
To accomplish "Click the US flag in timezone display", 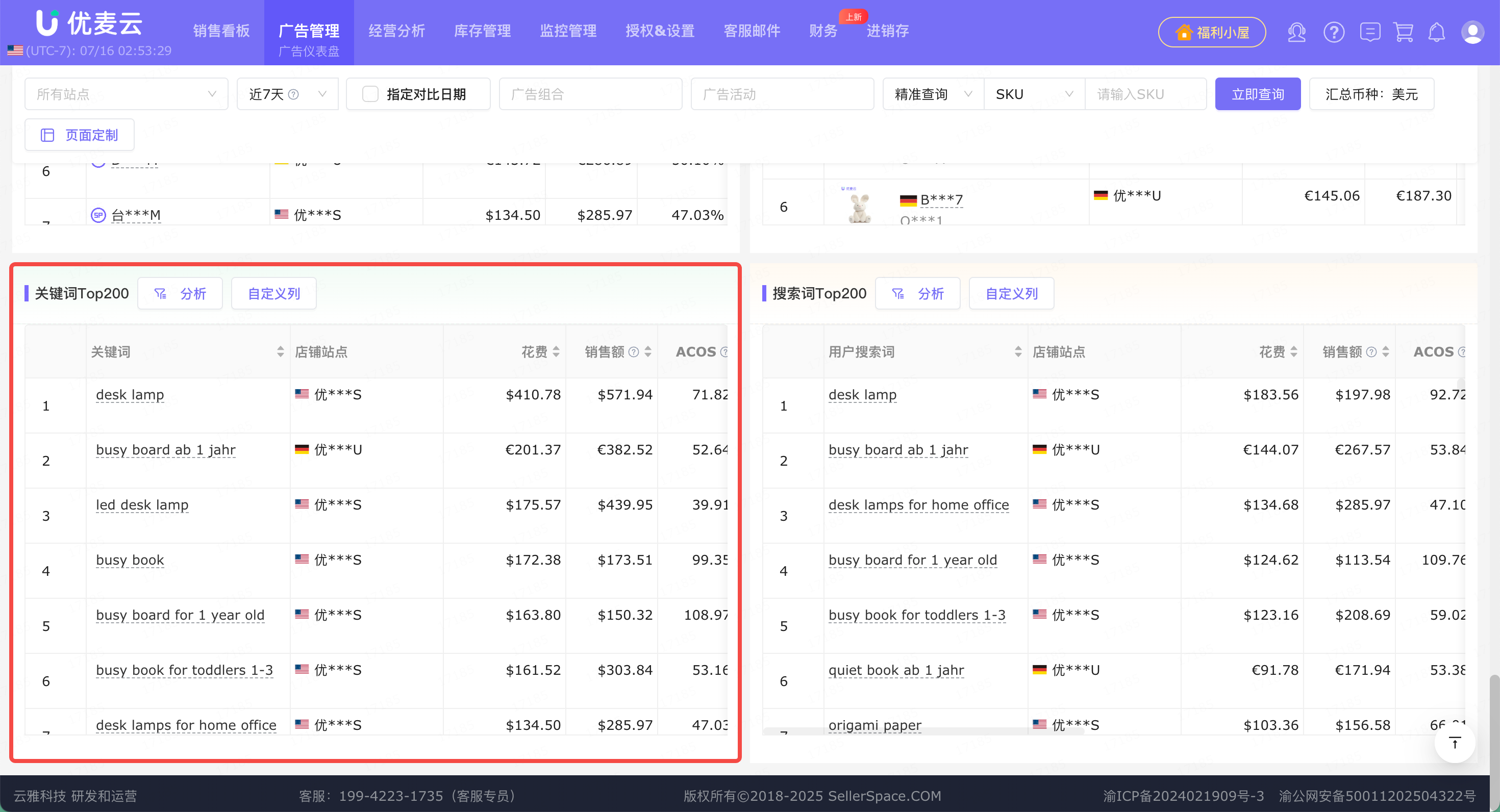I will point(15,50).
